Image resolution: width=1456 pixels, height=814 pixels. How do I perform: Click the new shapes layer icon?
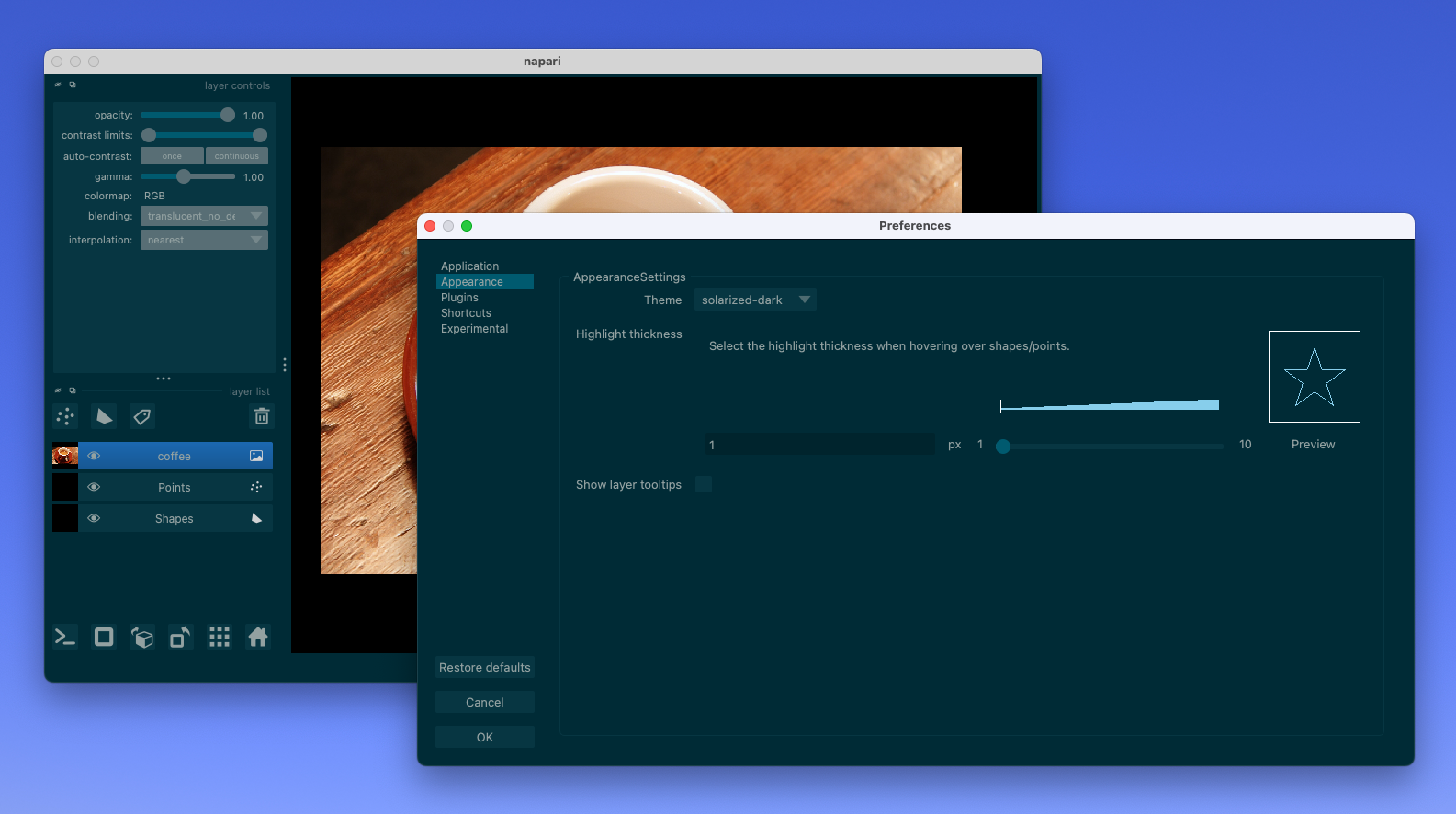point(104,417)
